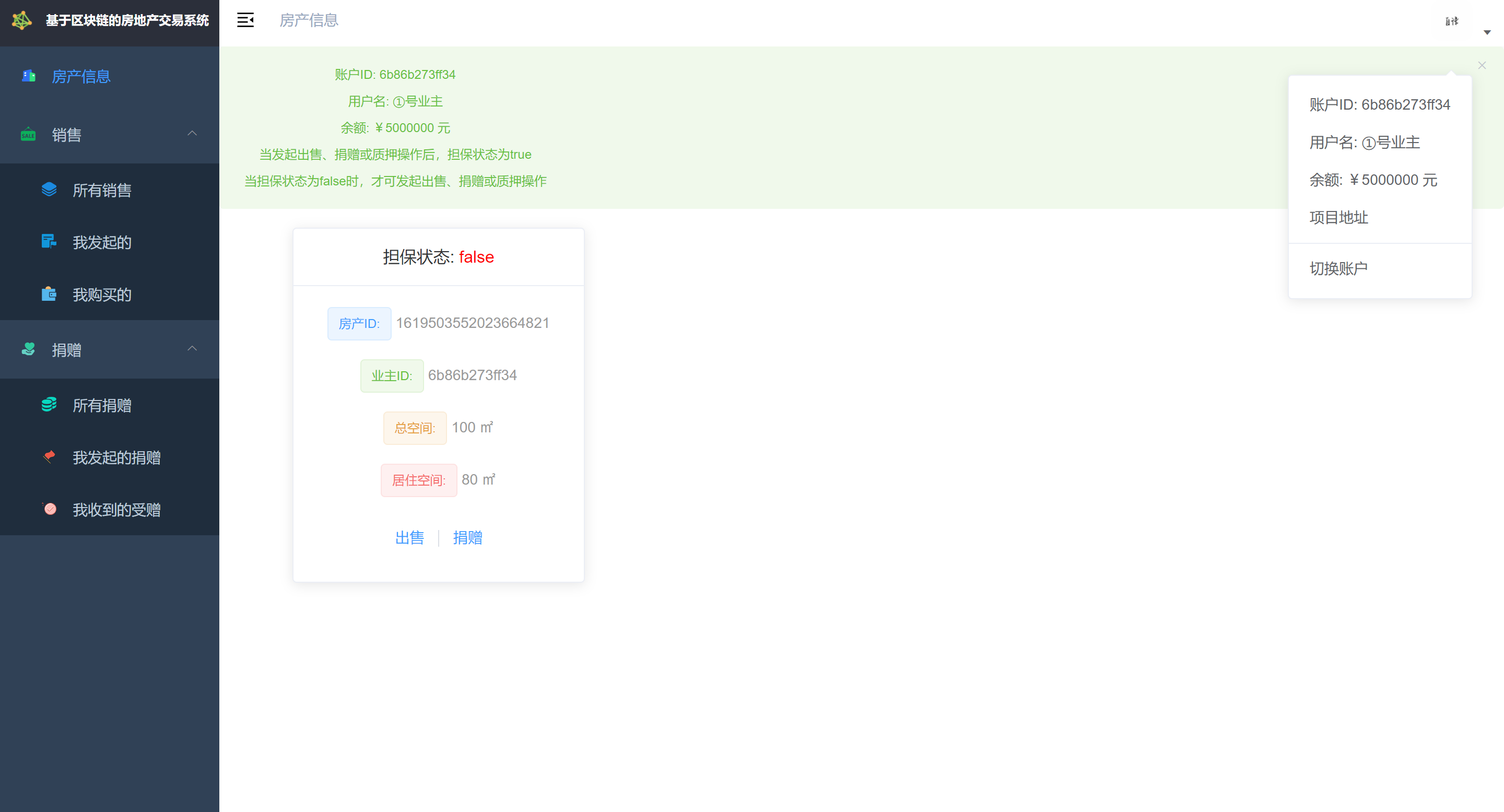This screenshot has width=1504, height=812.
Task: Click the blockchain system logo icon
Action: pos(22,20)
